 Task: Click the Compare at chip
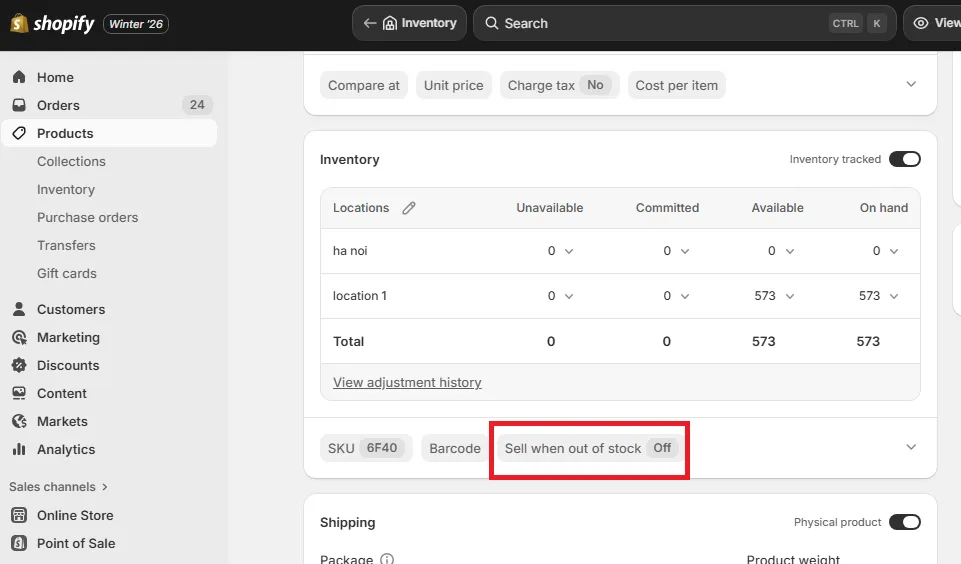(363, 85)
